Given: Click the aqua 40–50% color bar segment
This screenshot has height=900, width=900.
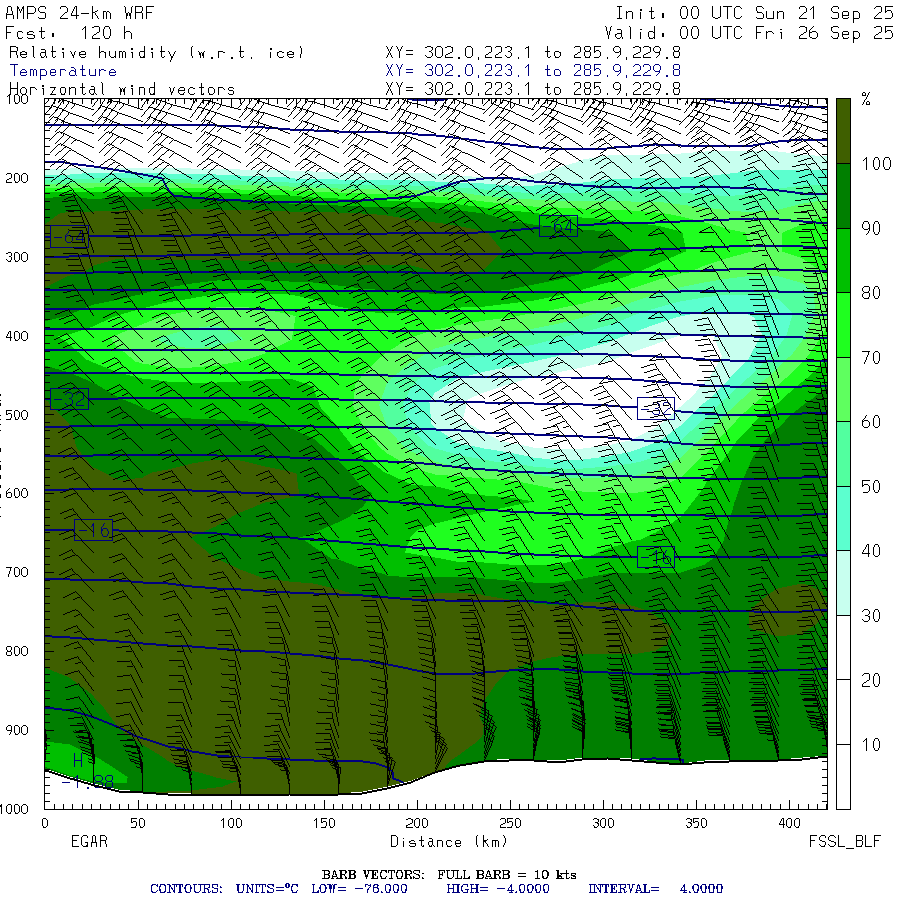Looking at the screenshot, I should click(x=843, y=519).
